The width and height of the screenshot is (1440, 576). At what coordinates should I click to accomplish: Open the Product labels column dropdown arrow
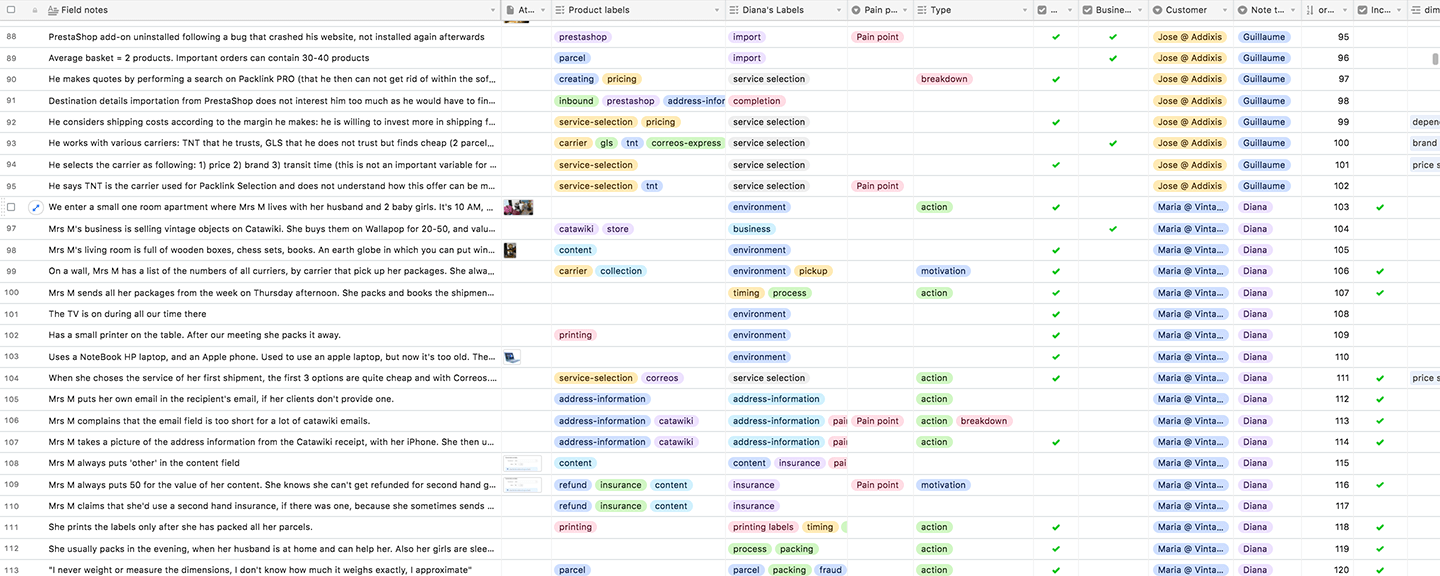717,10
